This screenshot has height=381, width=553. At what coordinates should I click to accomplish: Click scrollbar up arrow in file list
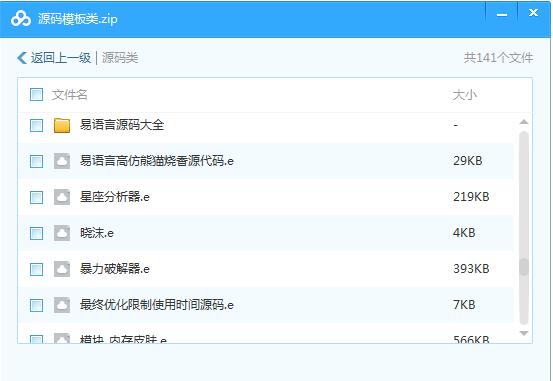pos(524,122)
